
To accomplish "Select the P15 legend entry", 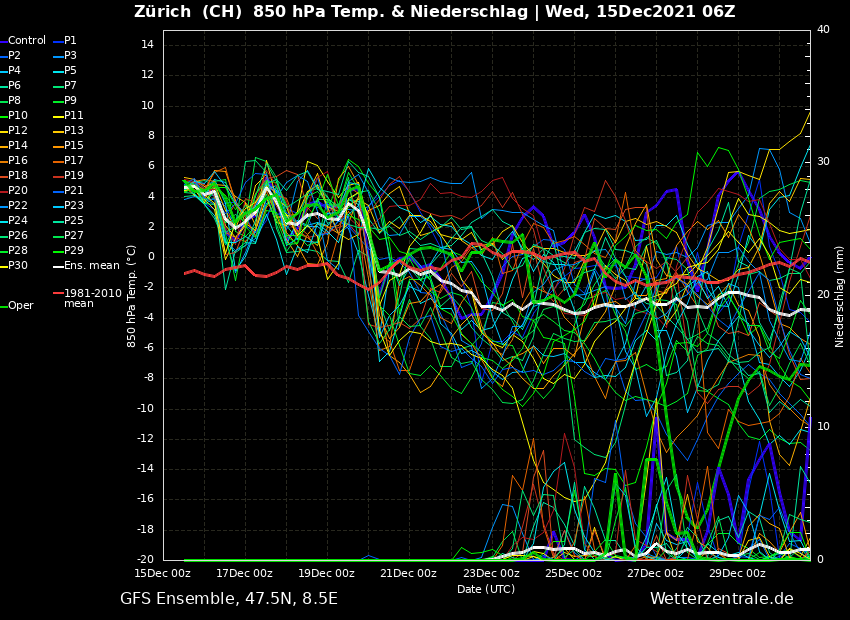I will click(x=74, y=146).
